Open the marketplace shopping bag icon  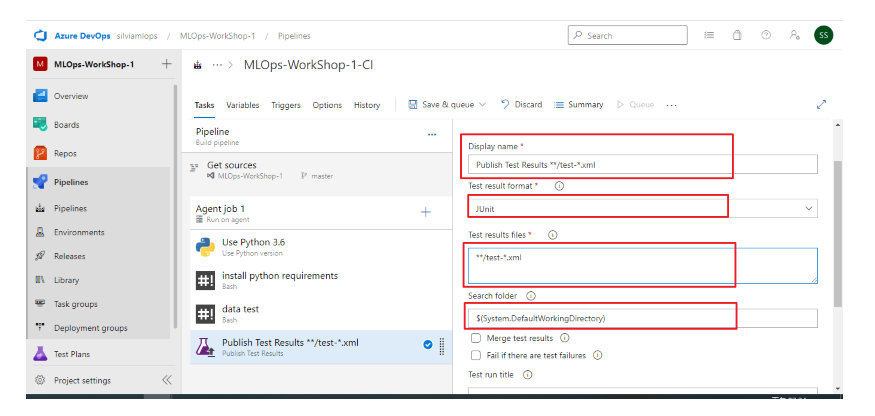pos(737,35)
